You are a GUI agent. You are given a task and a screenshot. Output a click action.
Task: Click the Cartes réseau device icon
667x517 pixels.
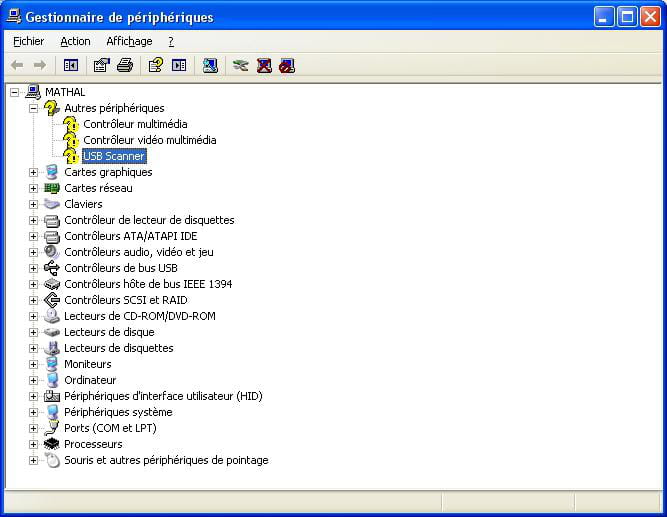point(52,188)
